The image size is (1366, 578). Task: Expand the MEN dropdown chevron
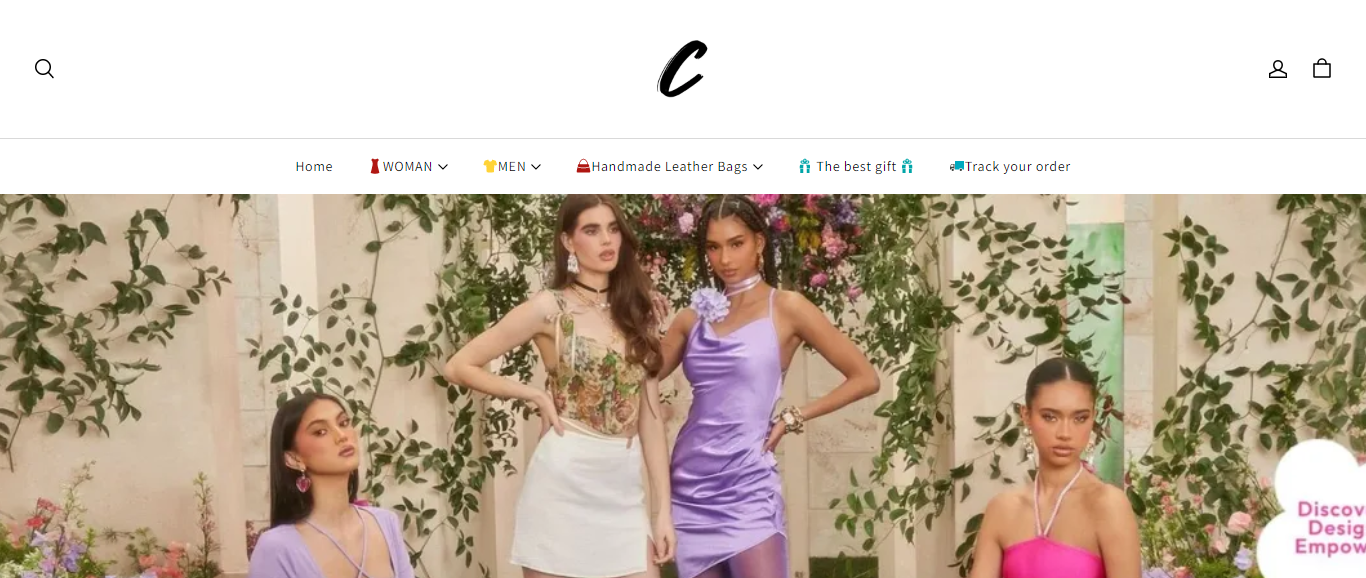tap(536, 167)
